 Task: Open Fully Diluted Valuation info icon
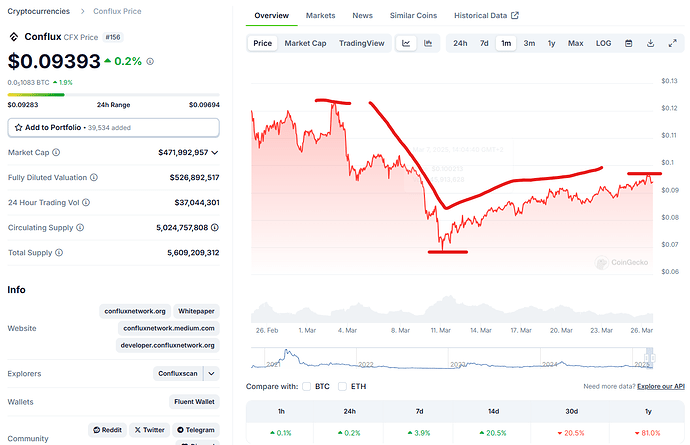pyautogui.click(x=94, y=177)
